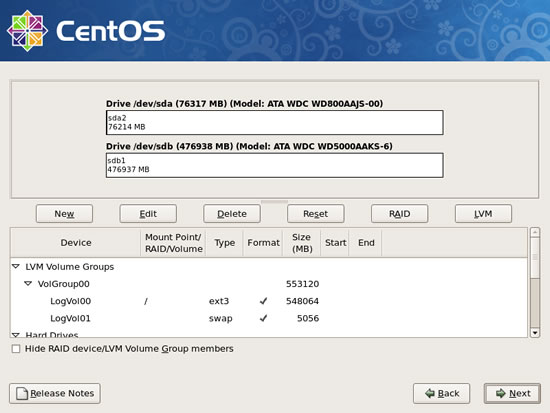The width and height of the screenshot is (550, 413).
Task: Click the green Back arrow icon
Action: [x=430, y=393]
